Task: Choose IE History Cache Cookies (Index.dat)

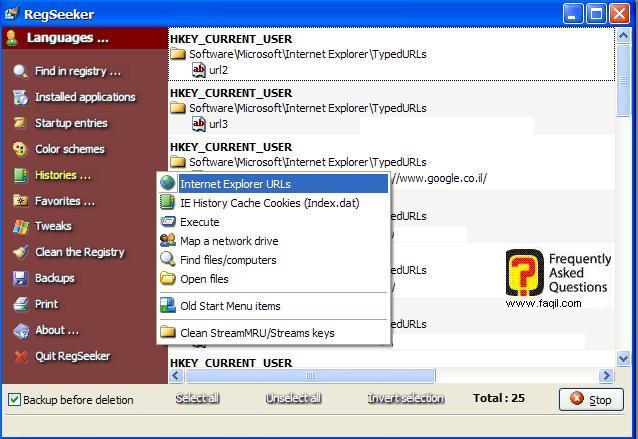Action: click(269, 203)
